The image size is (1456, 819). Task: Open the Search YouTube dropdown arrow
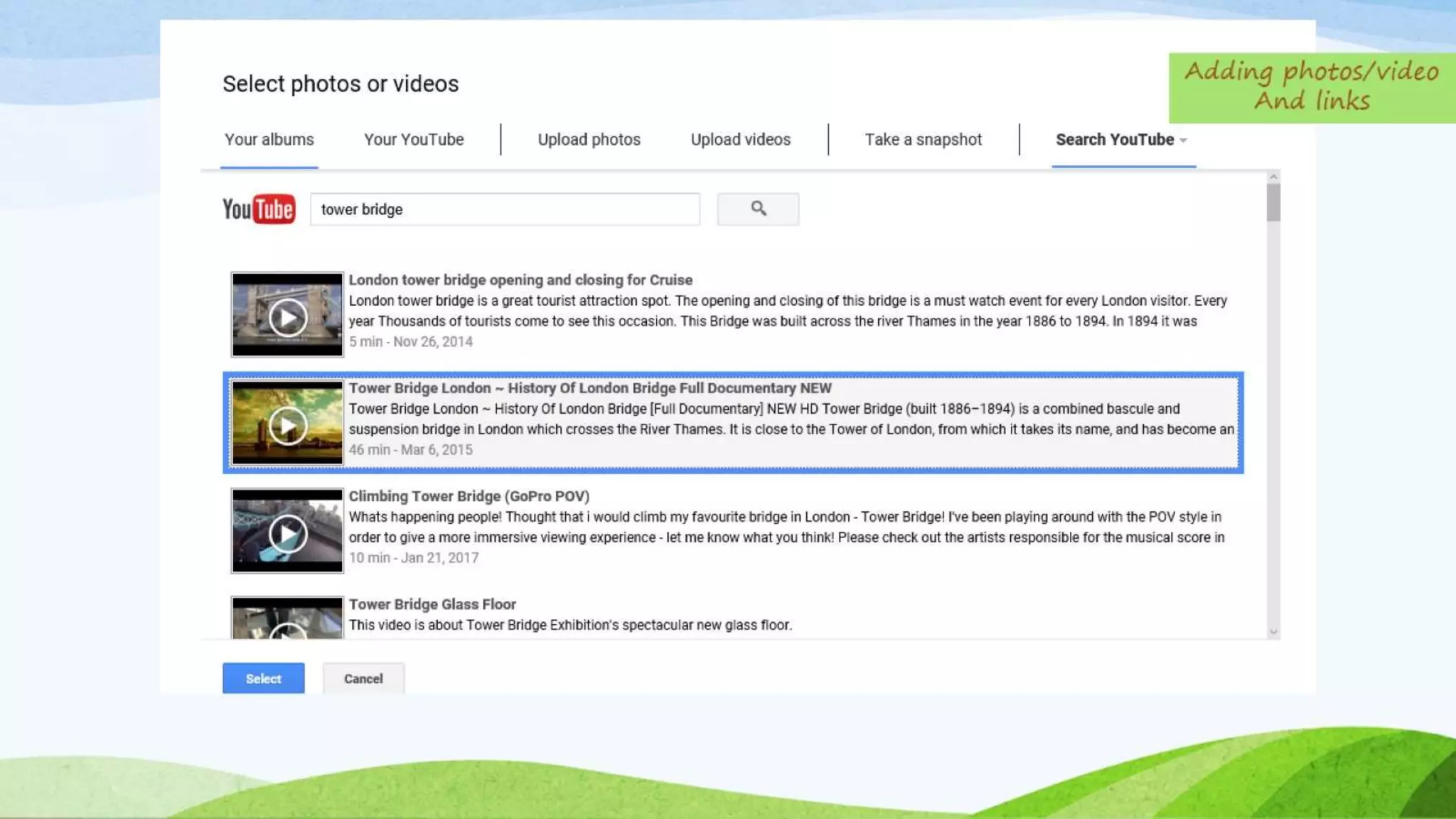coord(1183,140)
